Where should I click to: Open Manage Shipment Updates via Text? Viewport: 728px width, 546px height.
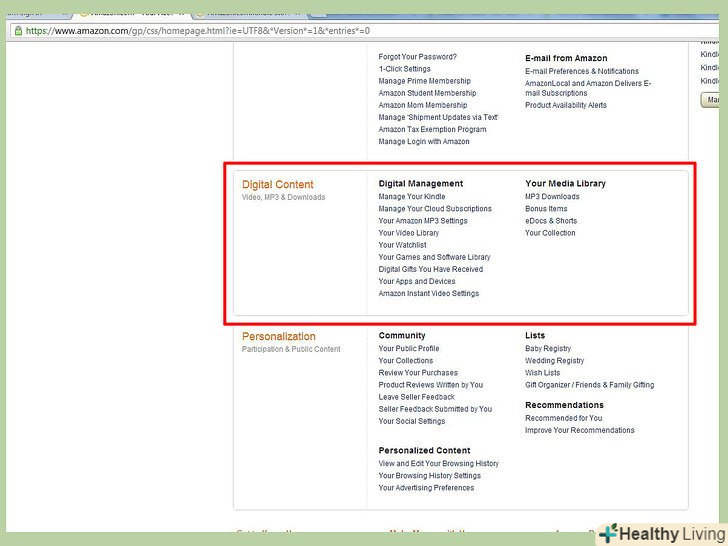(438, 117)
